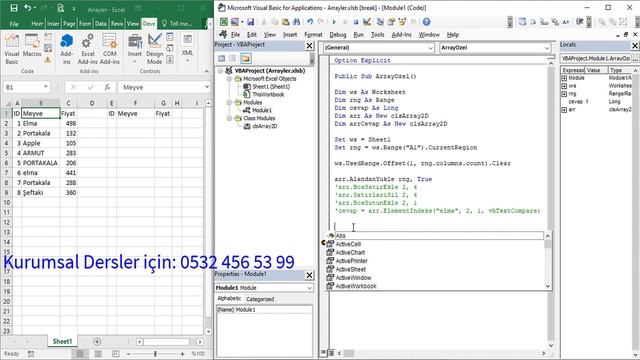
Task: Toggle Full Module View at code window bottom
Action: pyautogui.click(x=331, y=353)
